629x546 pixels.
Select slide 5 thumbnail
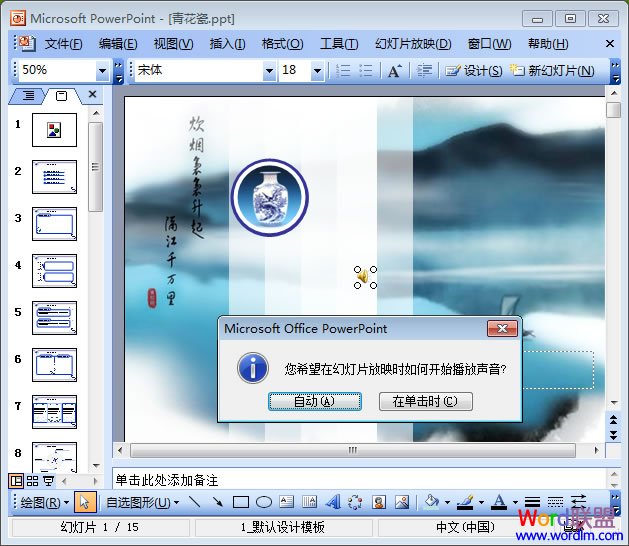click(x=55, y=318)
